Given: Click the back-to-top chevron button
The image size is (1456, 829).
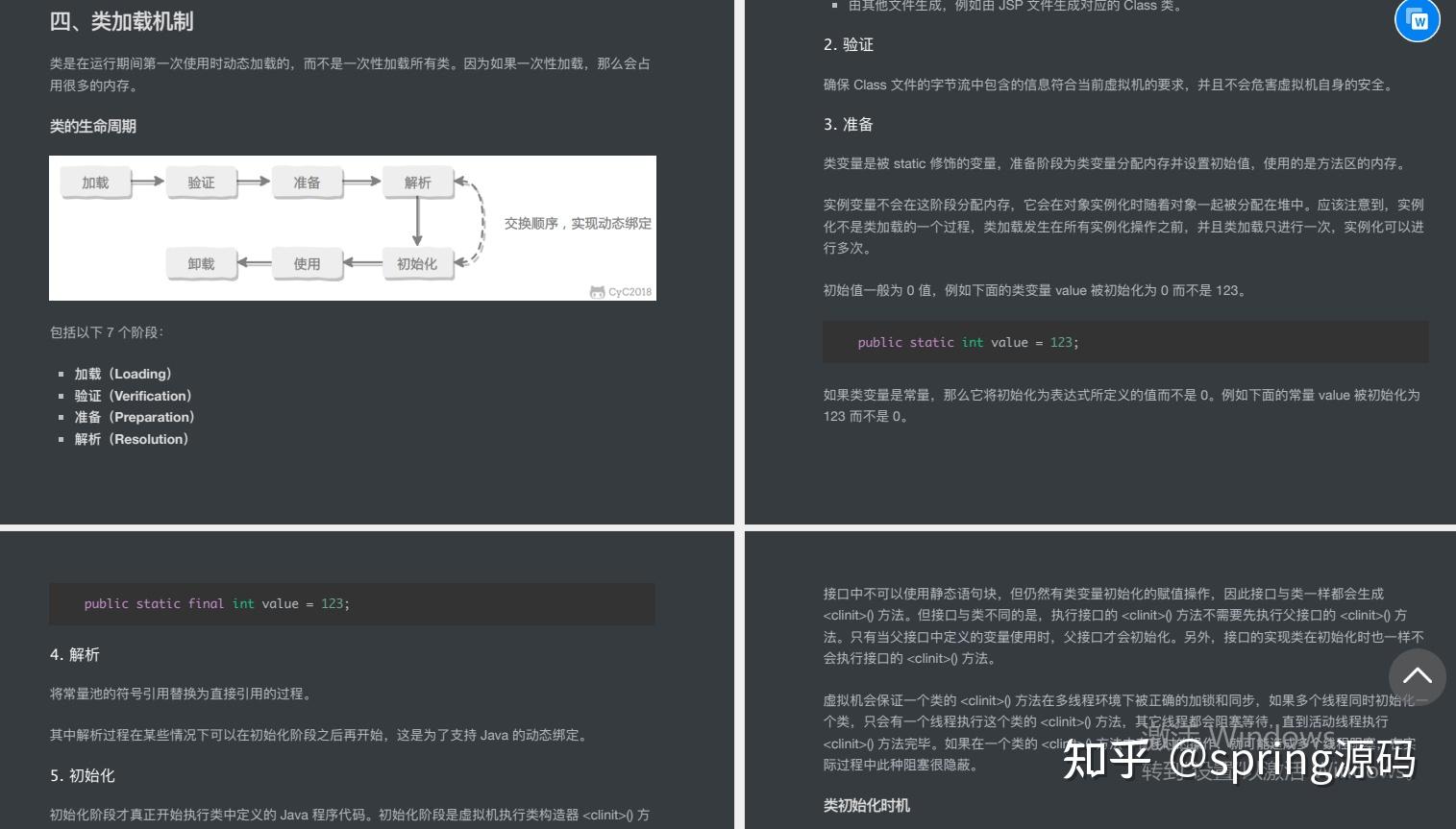Looking at the screenshot, I should point(1418,677).
